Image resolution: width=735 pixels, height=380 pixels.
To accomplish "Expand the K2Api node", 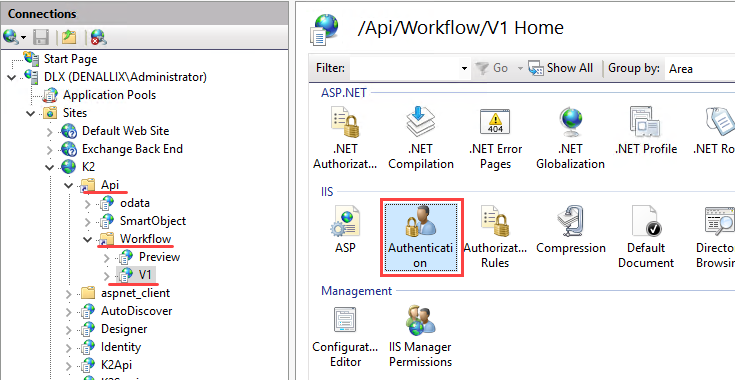I will [x=69, y=365].
